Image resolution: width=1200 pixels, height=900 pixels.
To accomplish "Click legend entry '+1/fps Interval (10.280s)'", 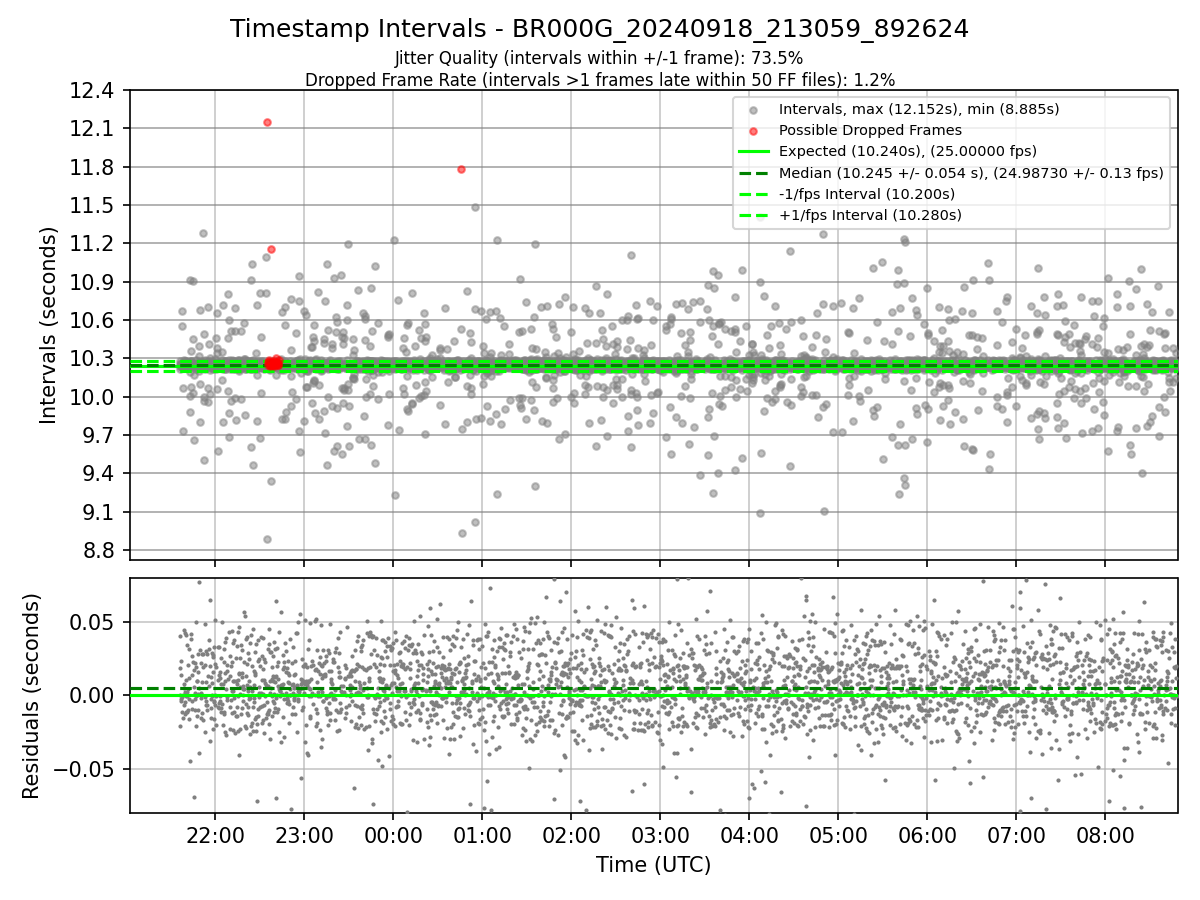I will click(x=870, y=215).
